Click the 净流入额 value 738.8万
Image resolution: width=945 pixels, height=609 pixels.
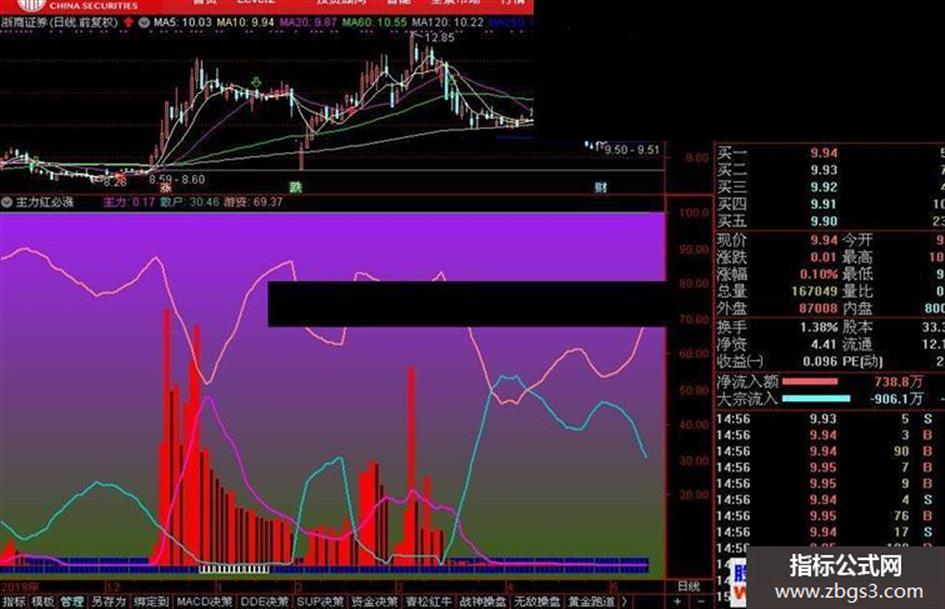pyautogui.click(x=898, y=382)
